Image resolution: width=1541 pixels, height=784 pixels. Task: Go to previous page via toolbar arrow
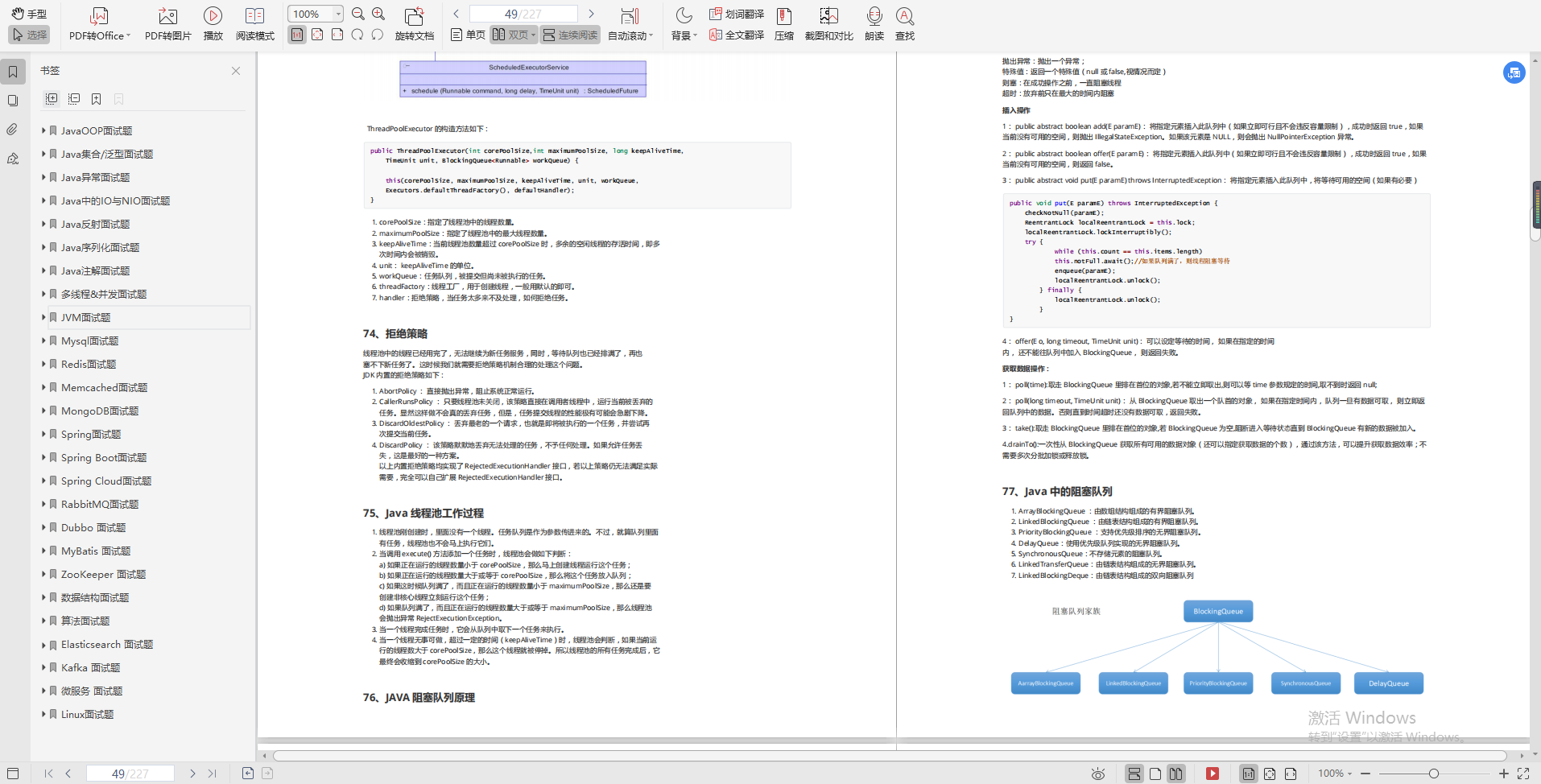(456, 14)
